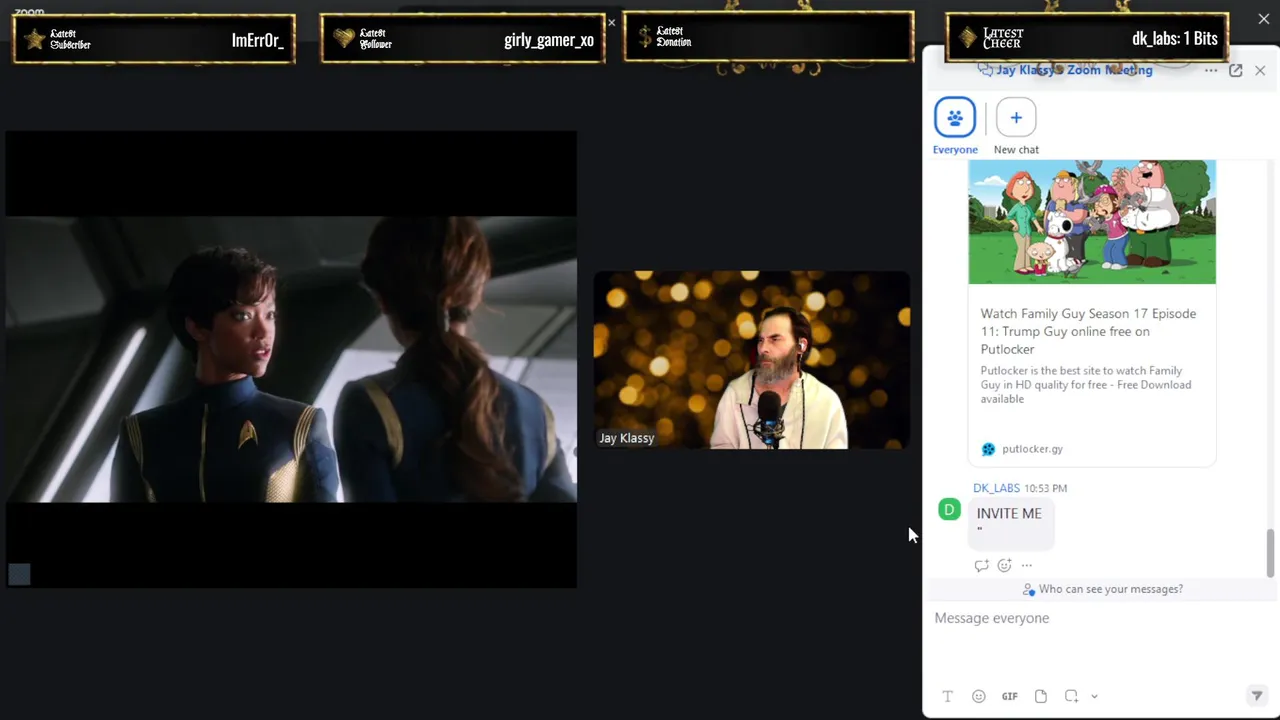Add emoji reaction to INVITE ME message
Viewport: 1280px width, 720px height.
click(x=1004, y=565)
